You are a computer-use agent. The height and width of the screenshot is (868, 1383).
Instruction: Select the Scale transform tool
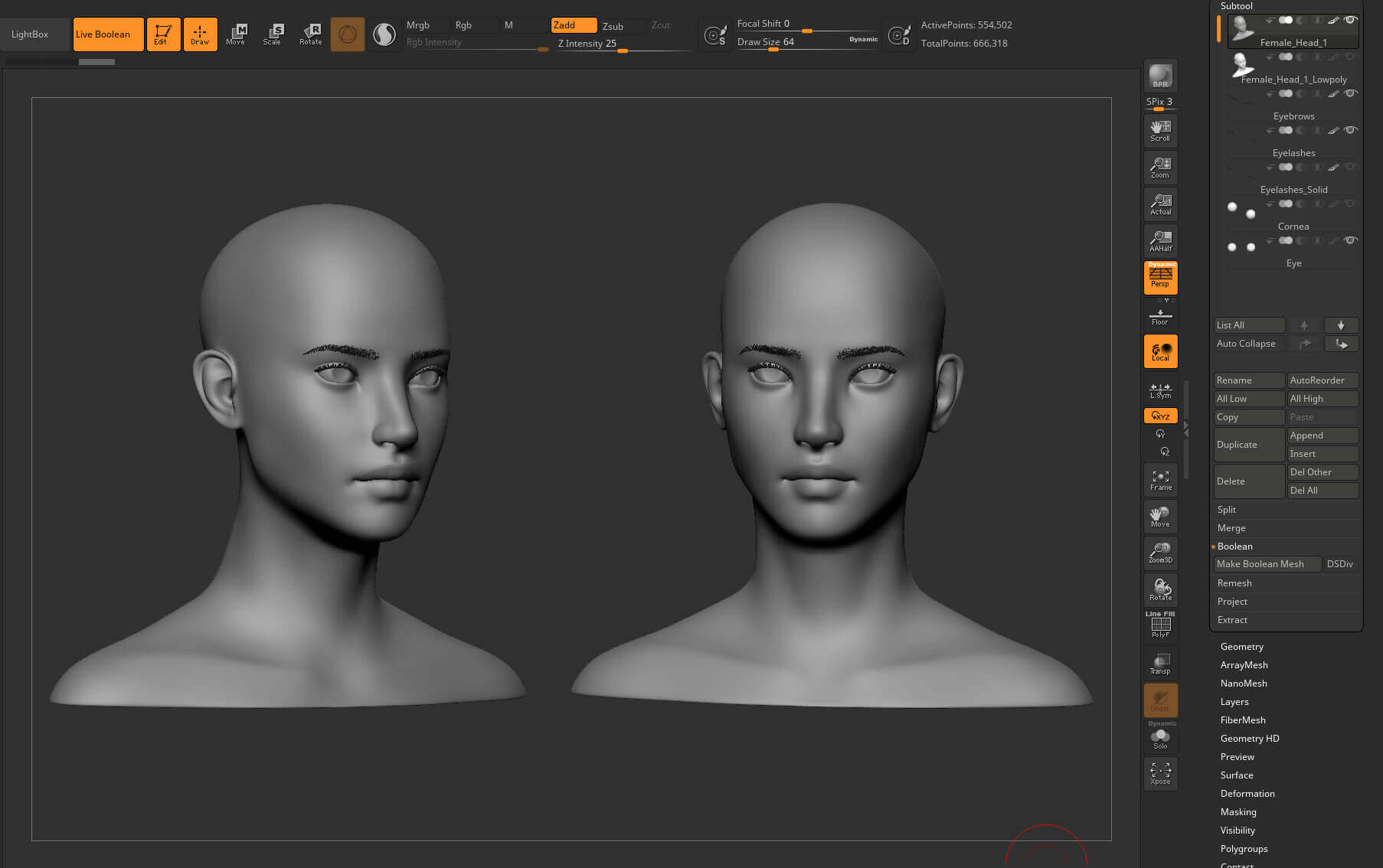pyautogui.click(x=273, y=34)
